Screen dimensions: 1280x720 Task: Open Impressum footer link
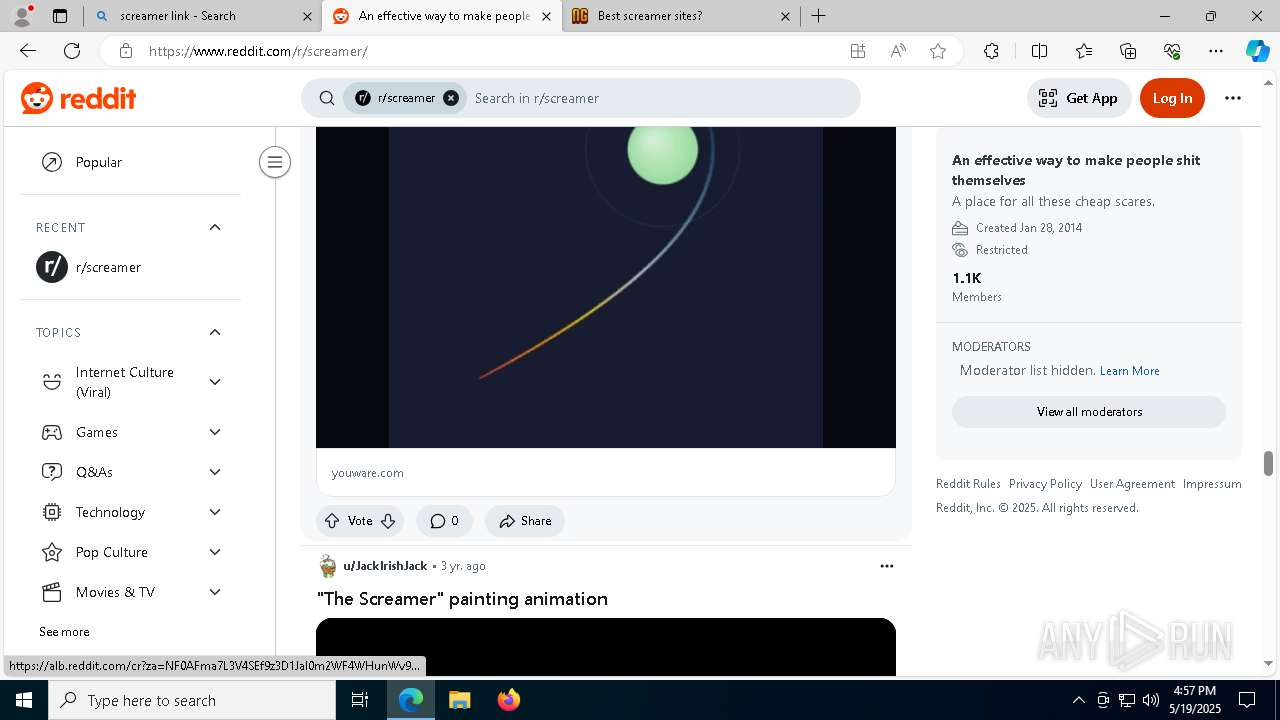click(1212, 484)
